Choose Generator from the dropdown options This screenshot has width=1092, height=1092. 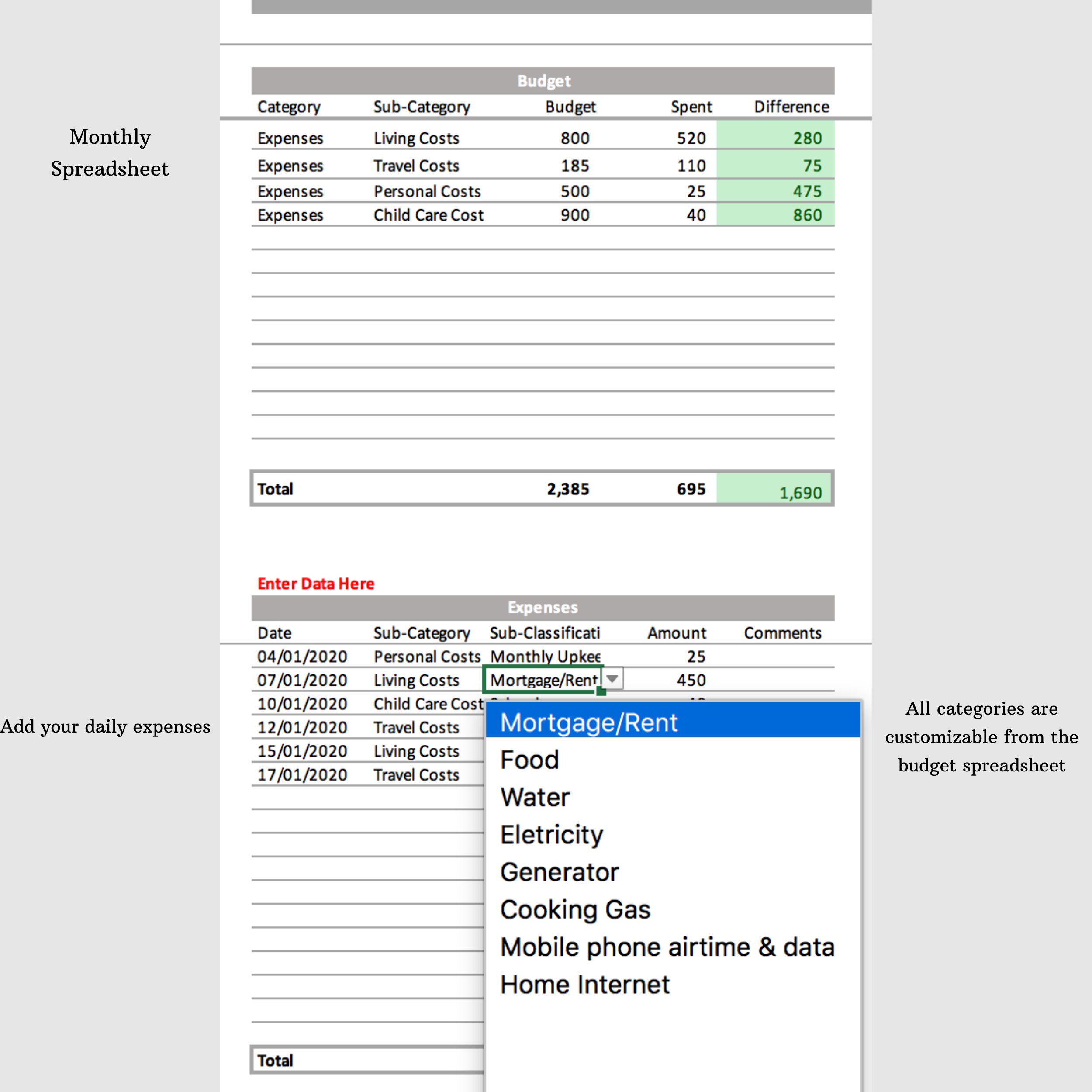point(559,871)
